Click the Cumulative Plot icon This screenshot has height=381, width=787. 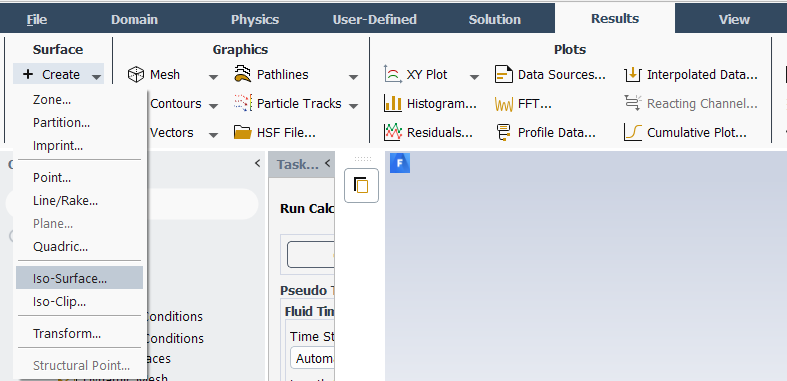coord(633,133)
